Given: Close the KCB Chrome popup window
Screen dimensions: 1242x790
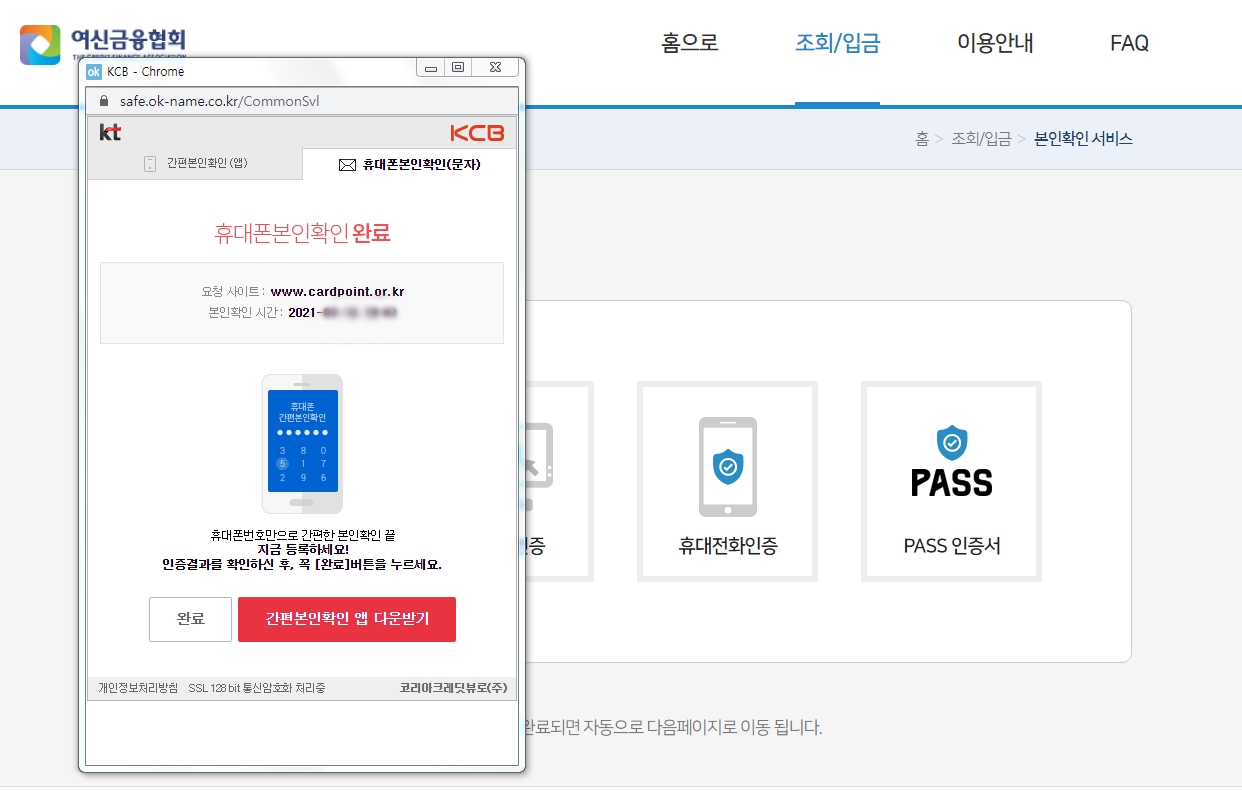Looking at the screenshot, I should pos(495,68).
